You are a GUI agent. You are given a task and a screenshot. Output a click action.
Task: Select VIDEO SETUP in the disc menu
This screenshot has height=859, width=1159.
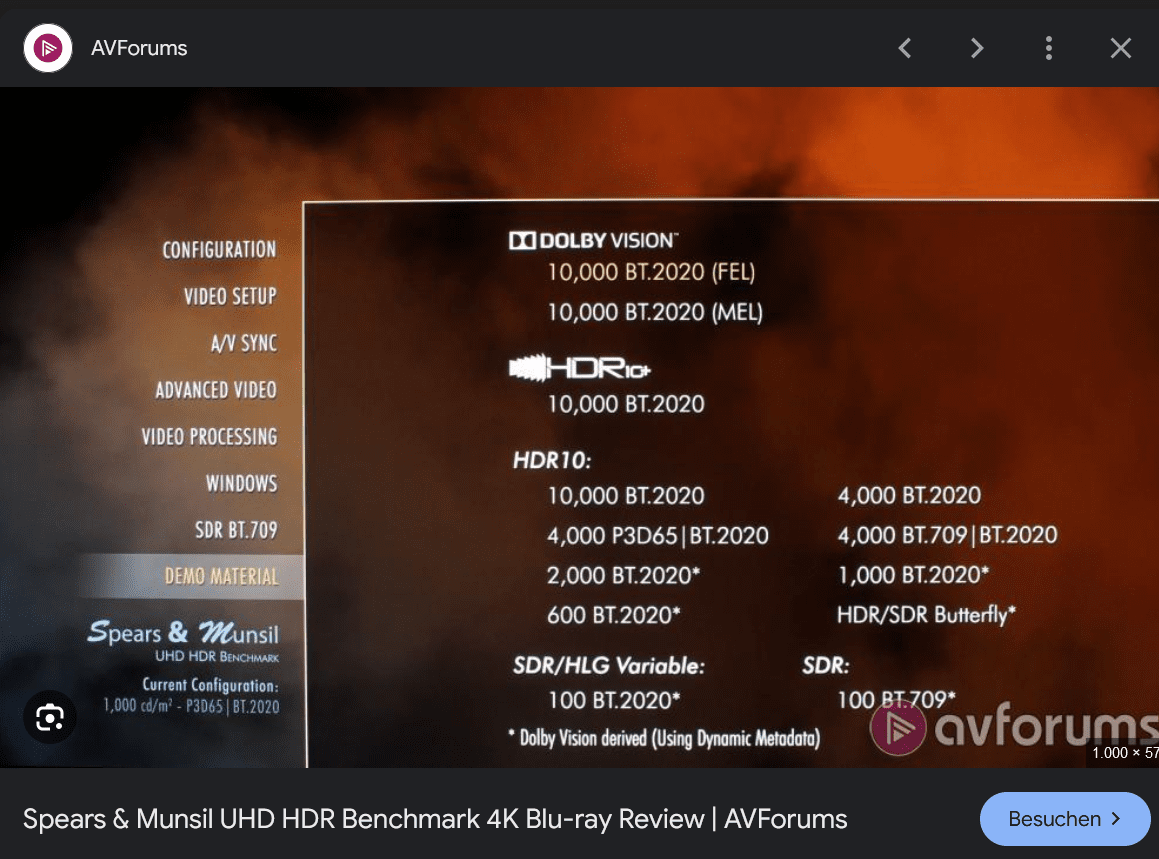click(230, 296)
